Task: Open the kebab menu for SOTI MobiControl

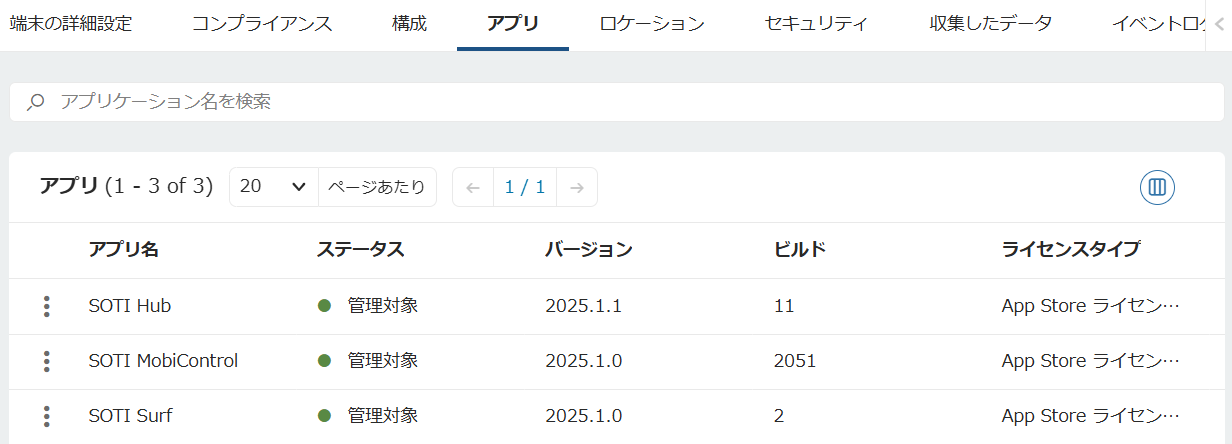Action: (x=47, y=362)
